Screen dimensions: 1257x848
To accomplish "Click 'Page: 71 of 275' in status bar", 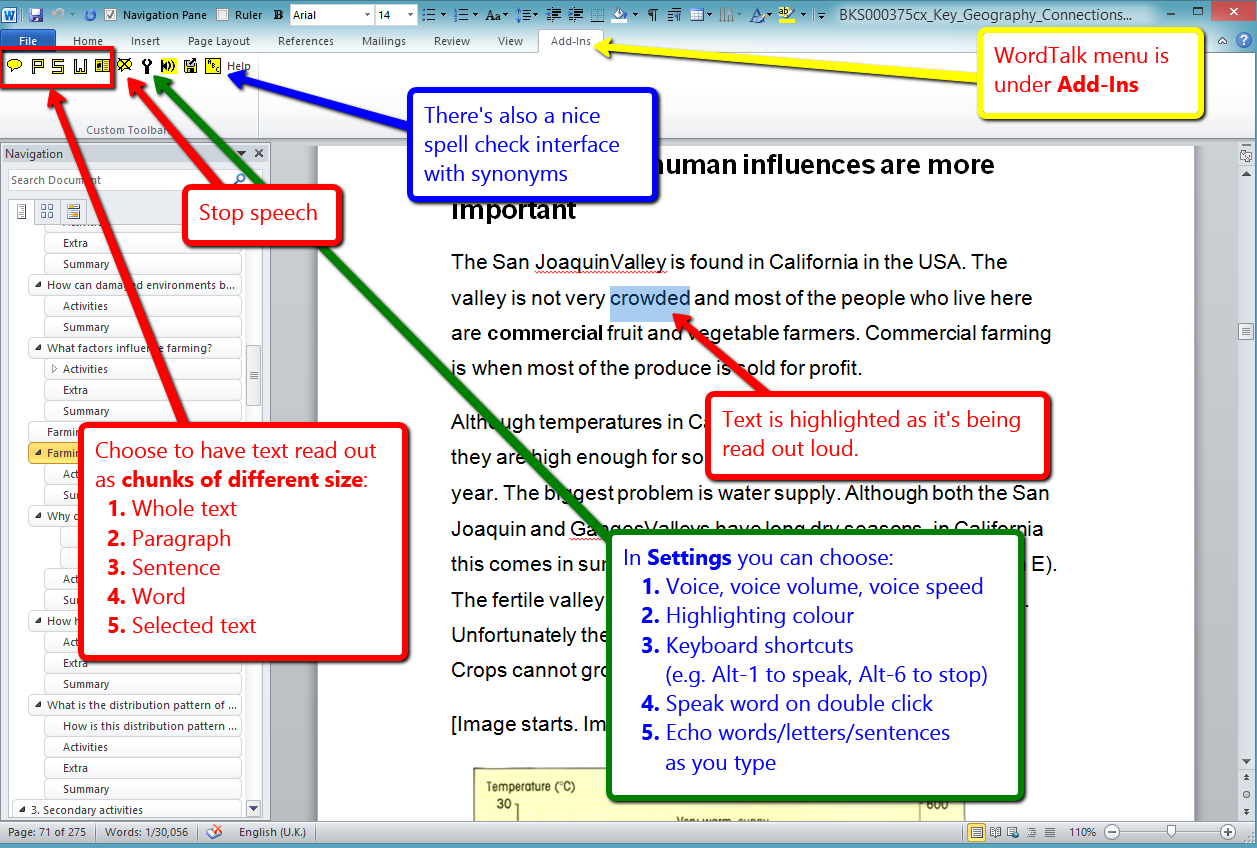I will (x=47, y=832).
